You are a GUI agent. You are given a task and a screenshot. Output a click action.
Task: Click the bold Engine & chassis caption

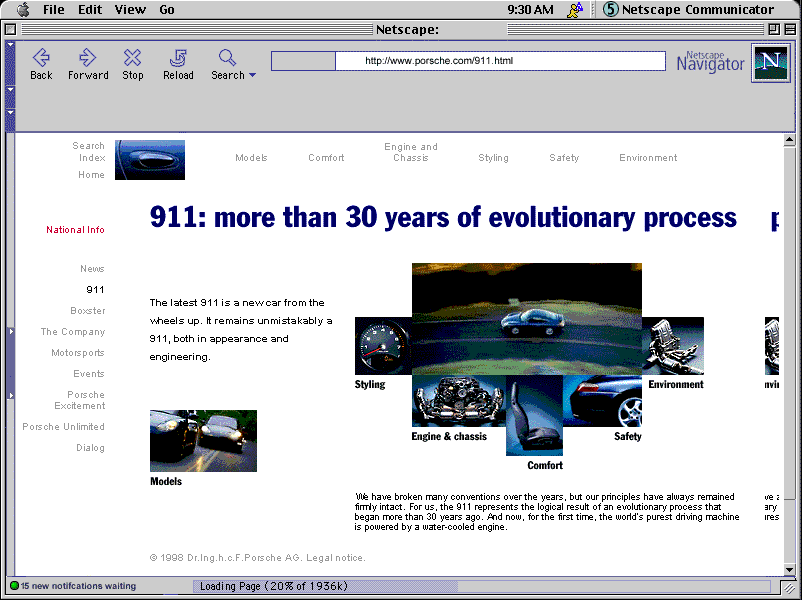pos(449,436)
